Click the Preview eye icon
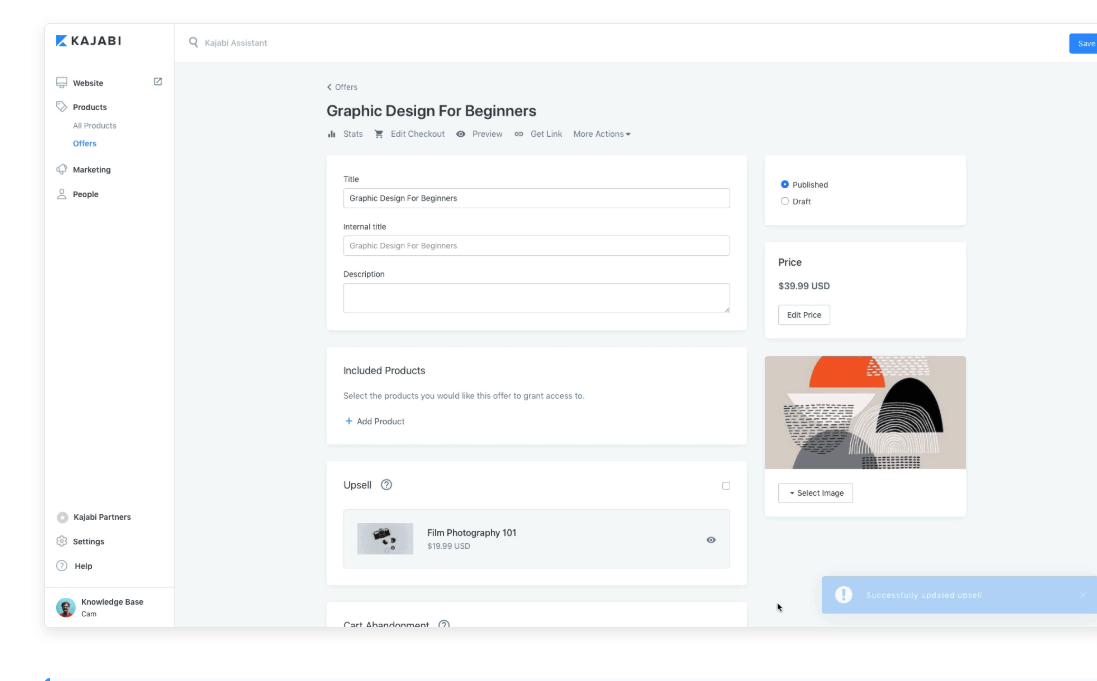This screenshot has width=1097, height=681. point(460,134)
